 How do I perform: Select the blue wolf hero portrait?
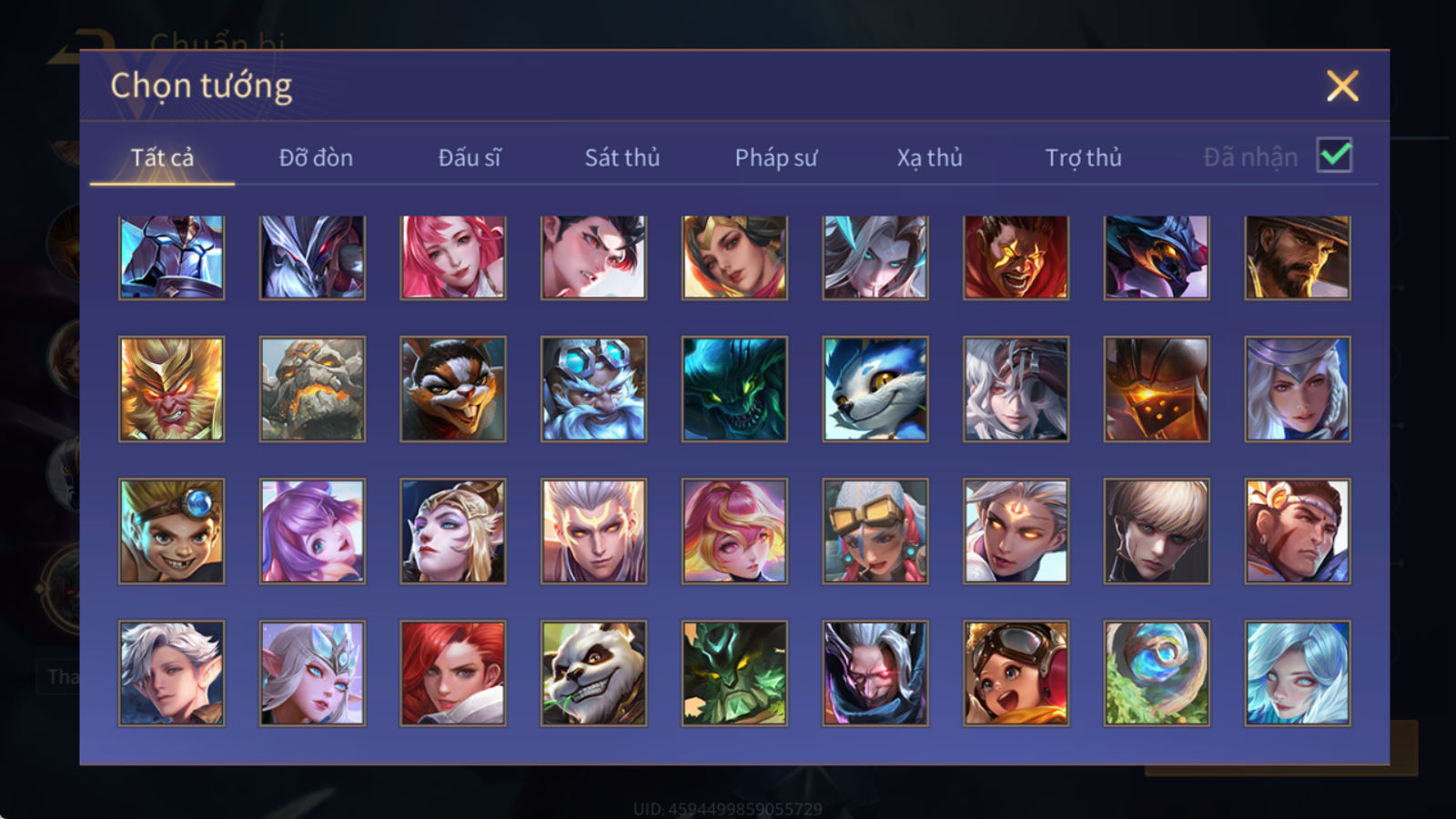(x=875, y=389)
